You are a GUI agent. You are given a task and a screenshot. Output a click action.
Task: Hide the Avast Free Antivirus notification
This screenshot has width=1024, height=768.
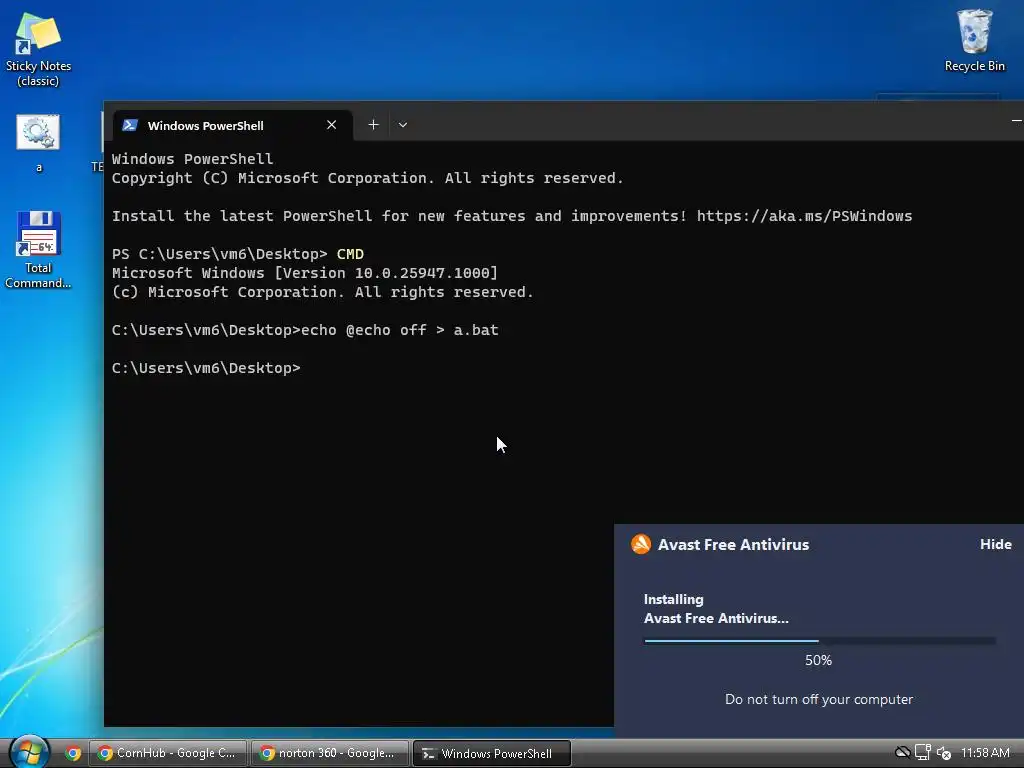pyautogui.click(x=995, y=545)
